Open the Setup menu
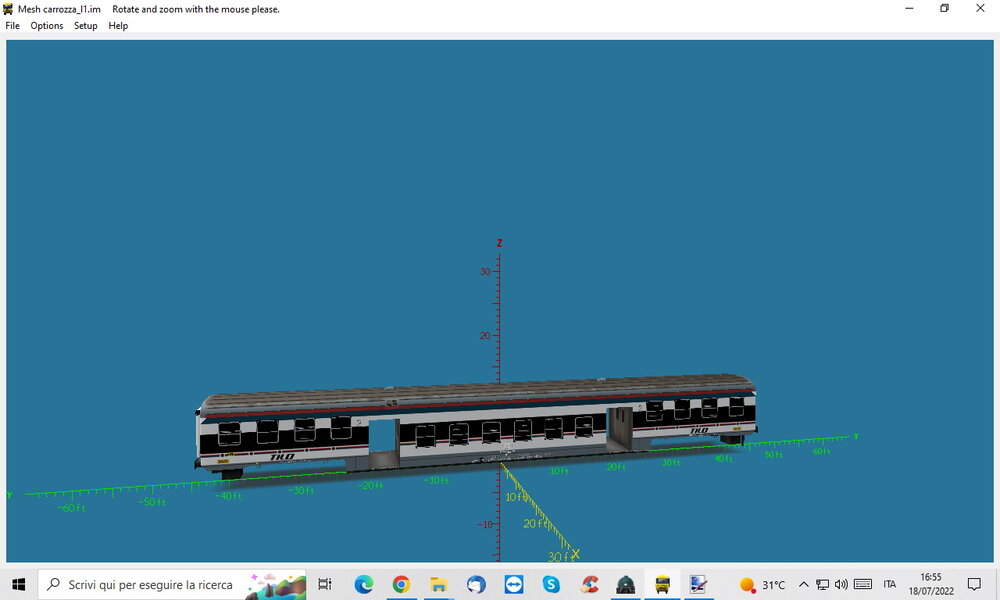 [x=85, y=26]
